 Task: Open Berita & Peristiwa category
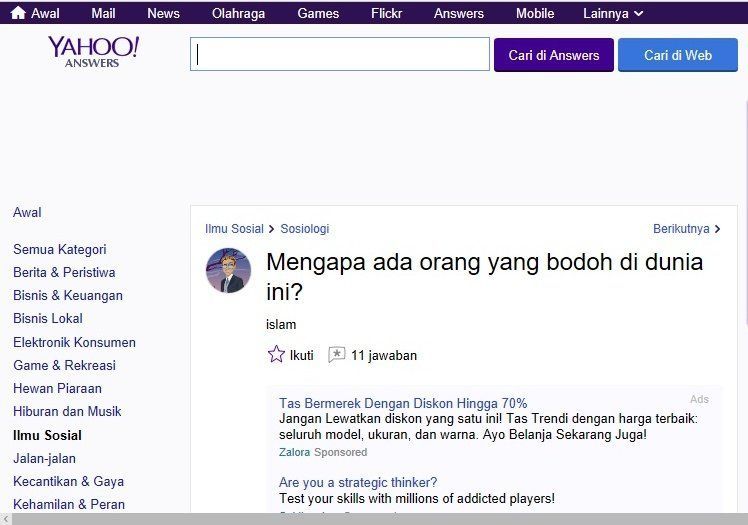[64, 272]
